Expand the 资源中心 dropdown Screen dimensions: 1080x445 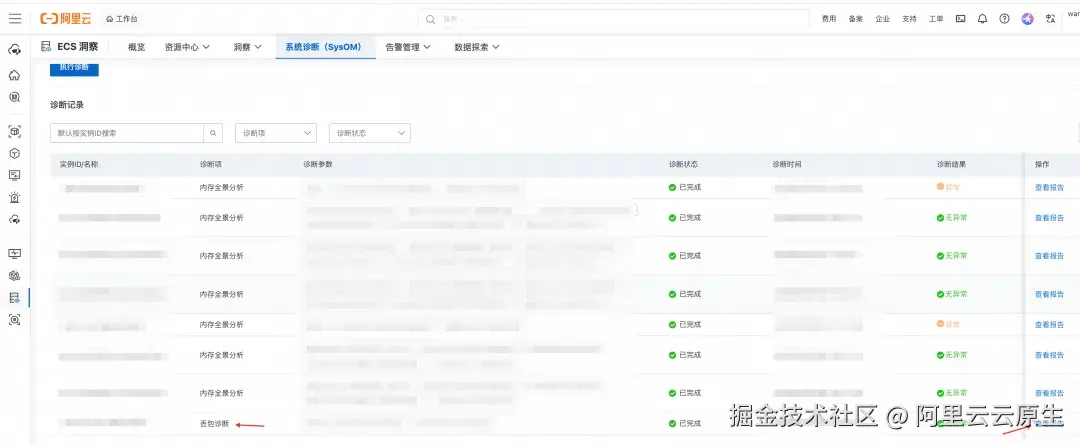187,48
